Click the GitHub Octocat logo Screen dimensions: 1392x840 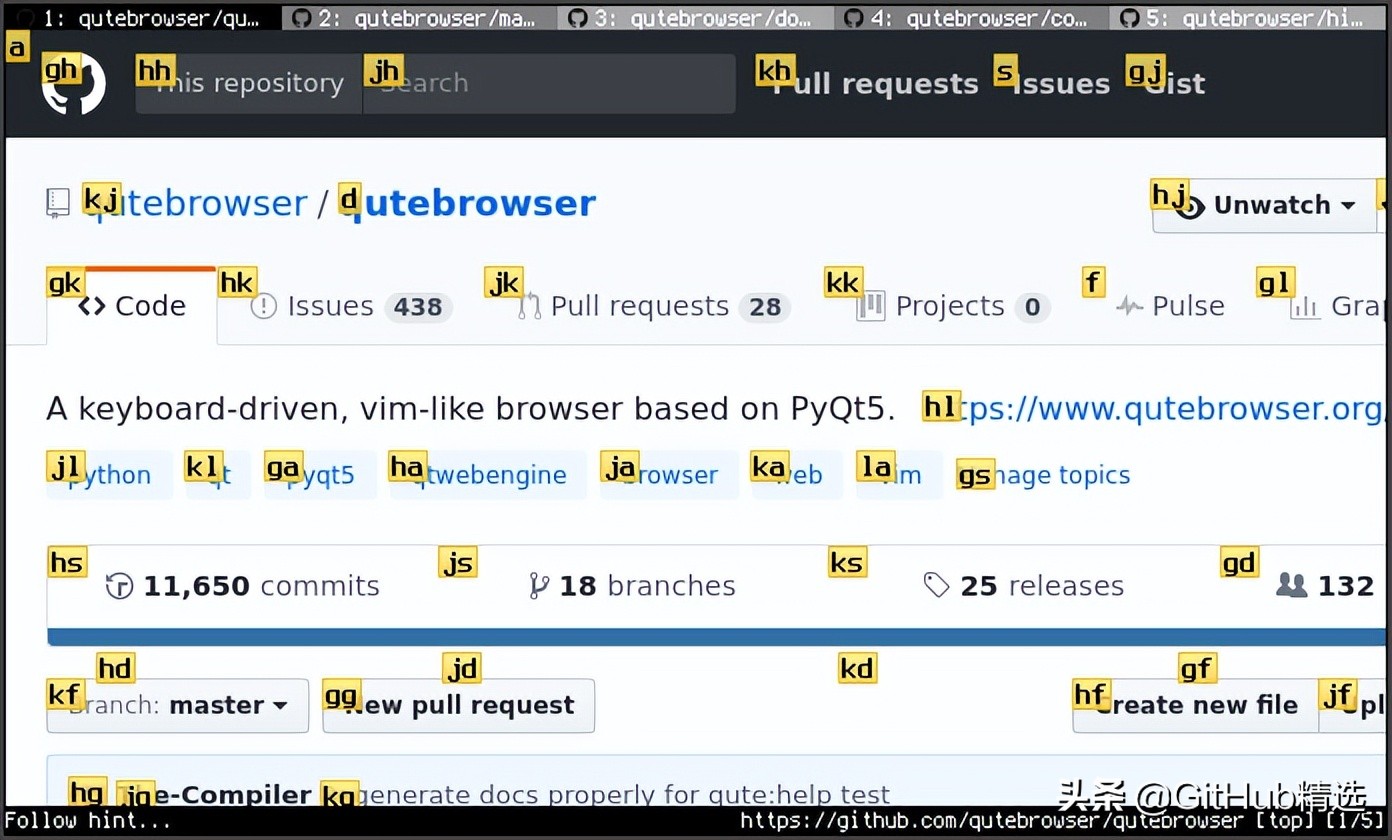(x=73, y=83)
